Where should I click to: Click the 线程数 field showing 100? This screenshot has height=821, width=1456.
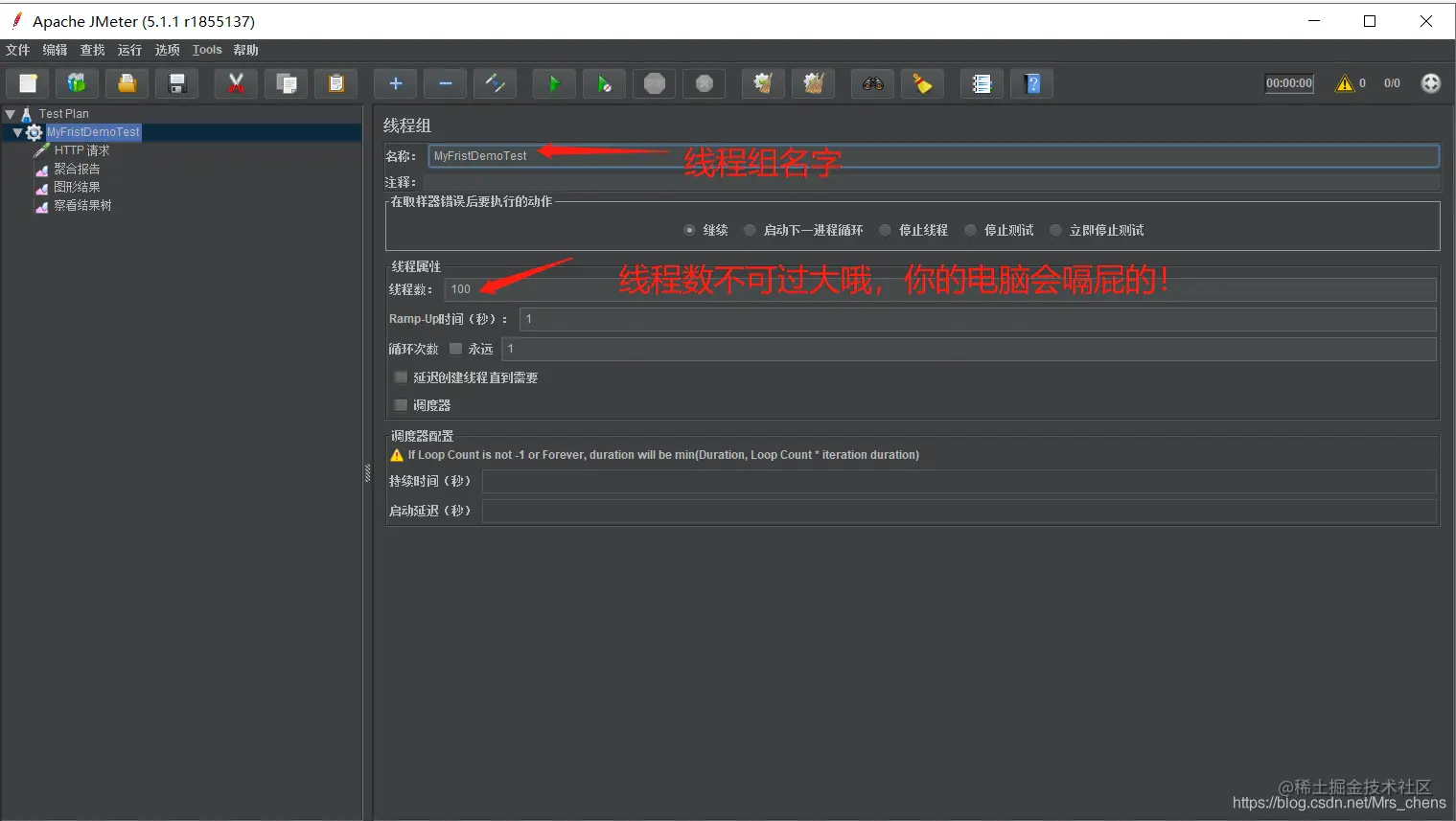[x=940, y=289]
